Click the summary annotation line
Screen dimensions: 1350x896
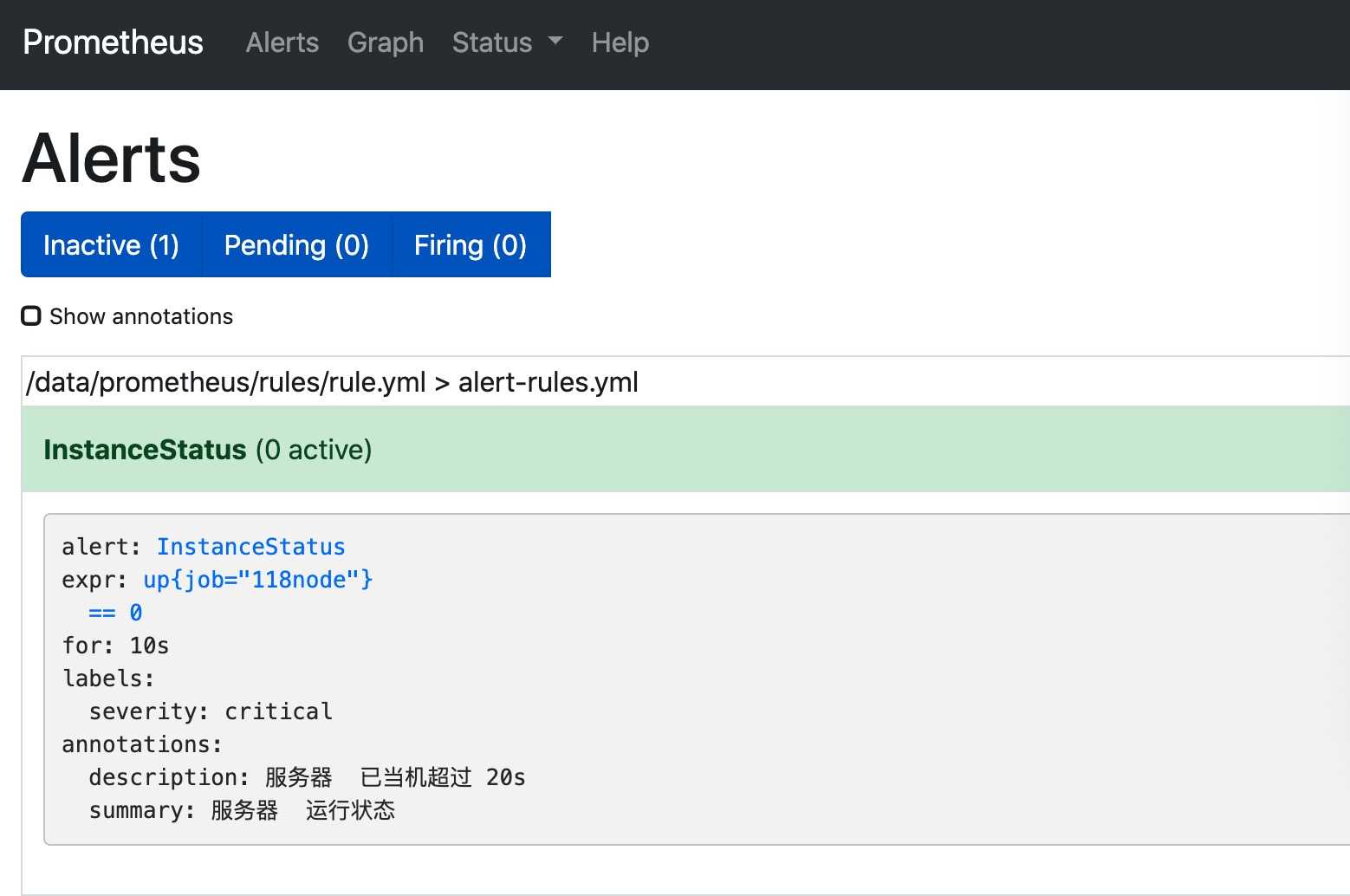(x=242, y=810)
